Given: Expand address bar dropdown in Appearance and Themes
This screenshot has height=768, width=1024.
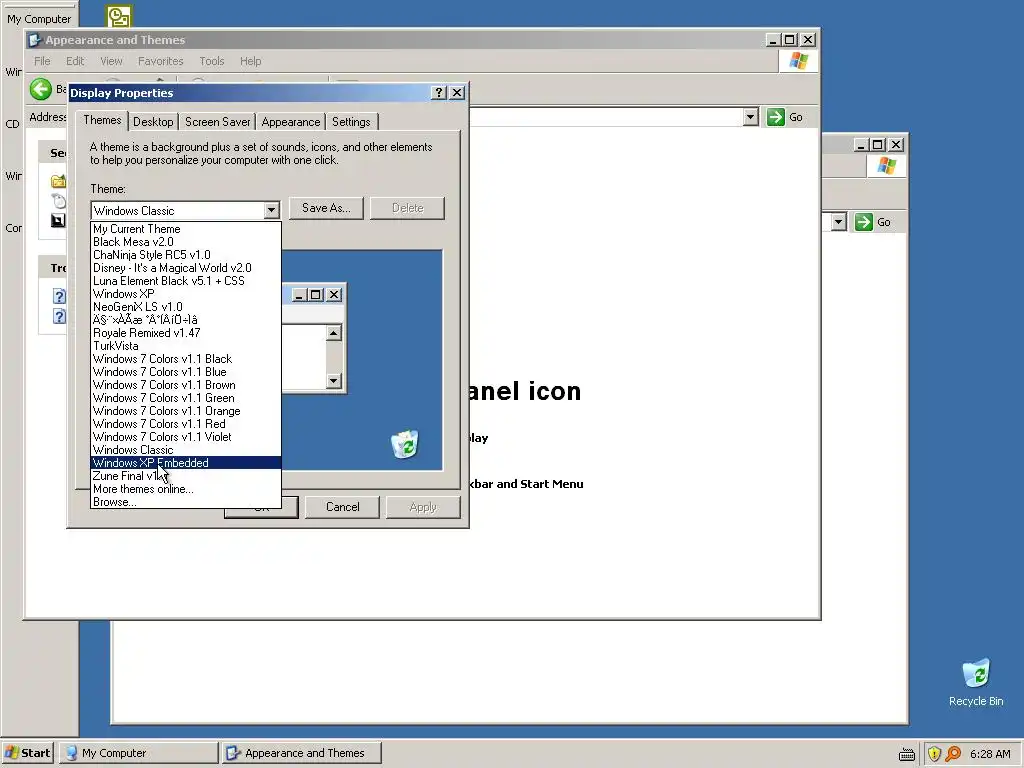Looking at the screenshot, I should 750,117.
